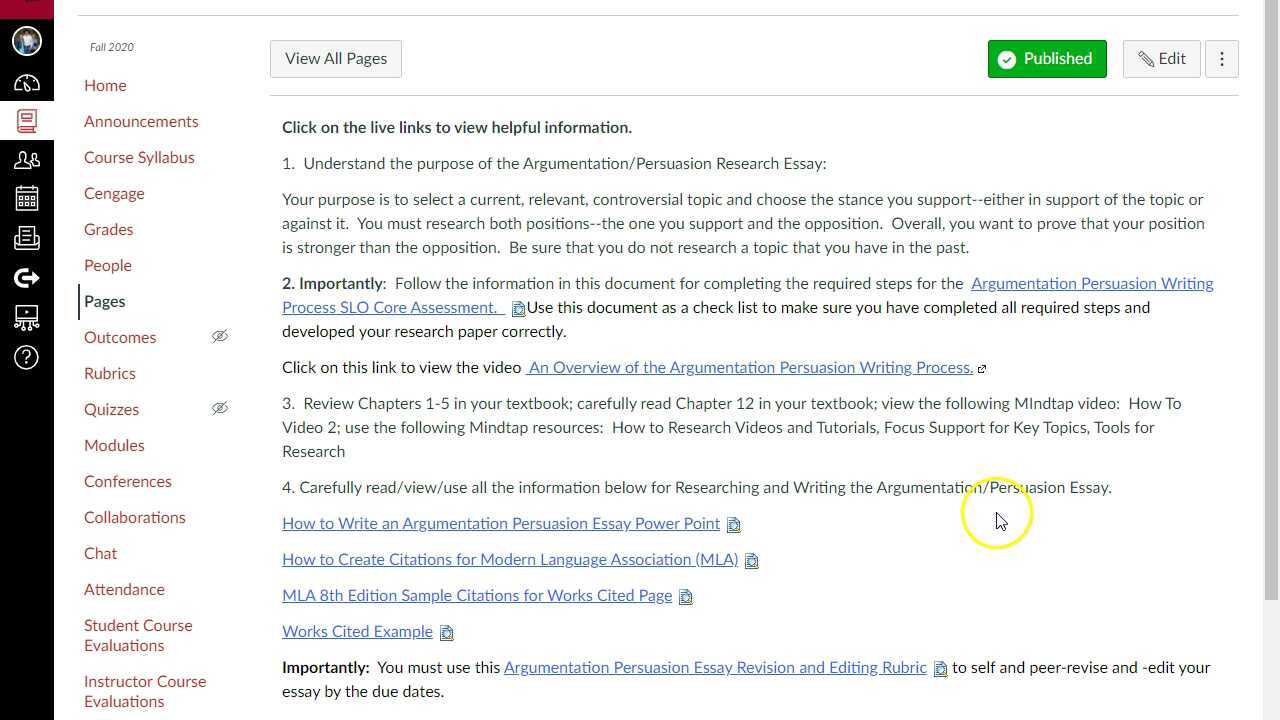This screenshot has height=720, width=1280.
Task: Open Groups via the people icon
Action: click(26, 159)
